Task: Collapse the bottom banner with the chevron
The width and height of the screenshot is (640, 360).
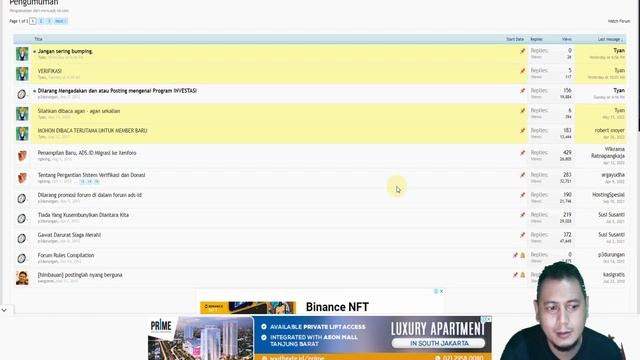Action: 4,310
